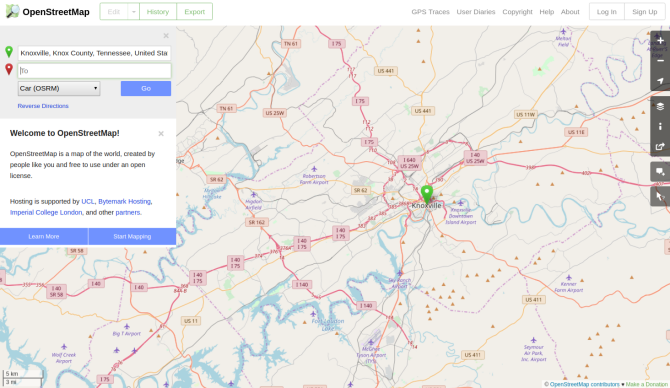Click the McGhee Tyson Airport icon on map
670x388 pixels.
370,342
